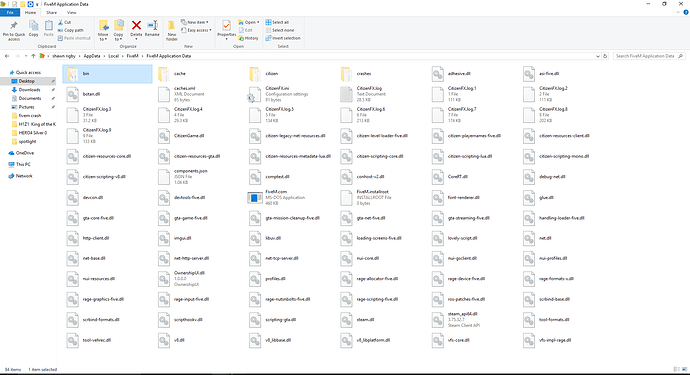
Task: Click Copy path in ribbon
Action: point(70,30)
